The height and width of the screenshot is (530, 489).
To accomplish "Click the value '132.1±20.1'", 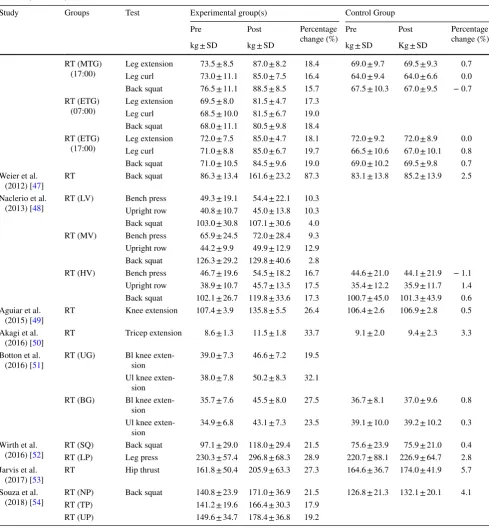I will click(420, 492).
